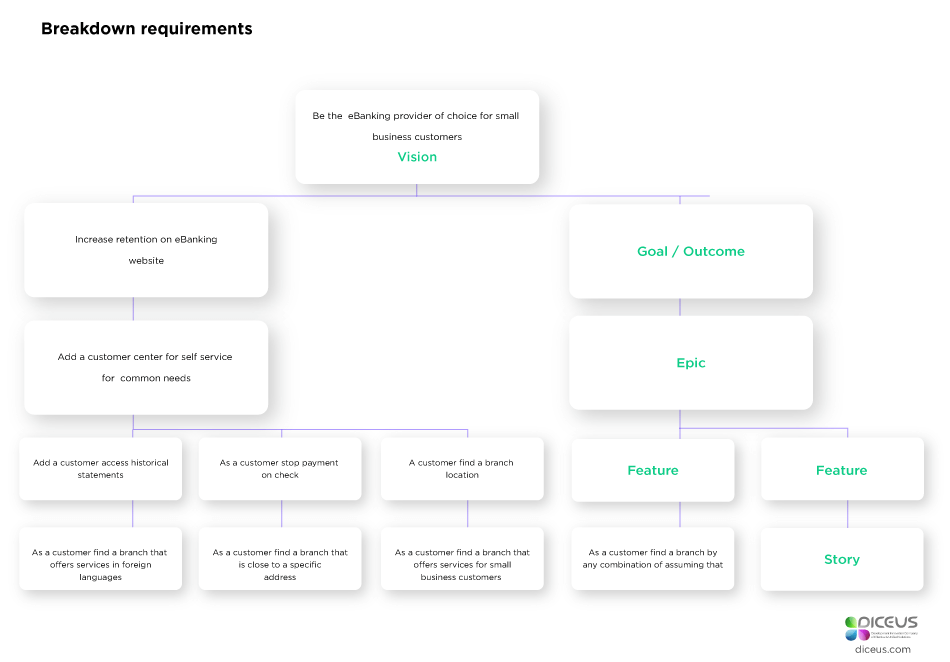
Task: Select the Epic node
Action: click(x=690, y=362)
